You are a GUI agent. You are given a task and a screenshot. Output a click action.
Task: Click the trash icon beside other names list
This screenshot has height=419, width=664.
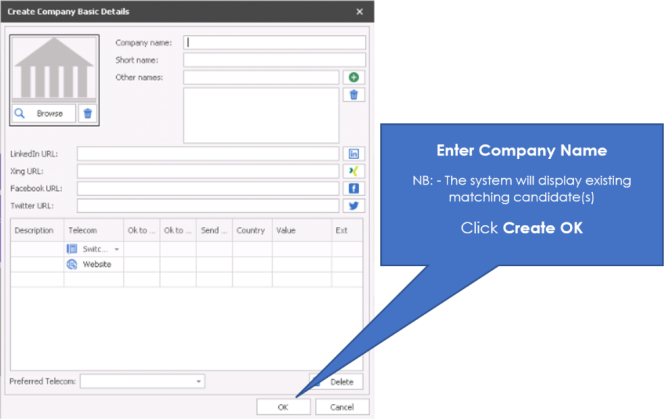[353, 95]
